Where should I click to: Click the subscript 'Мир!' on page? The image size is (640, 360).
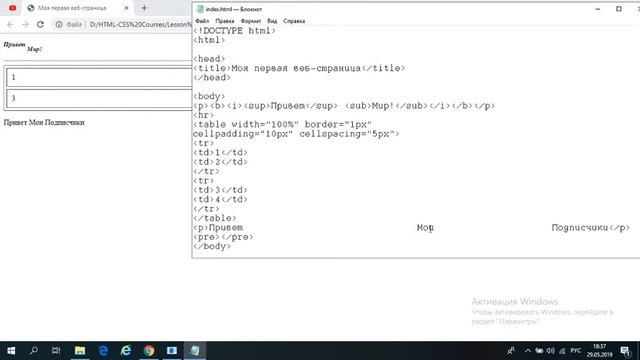coord(34,49)
